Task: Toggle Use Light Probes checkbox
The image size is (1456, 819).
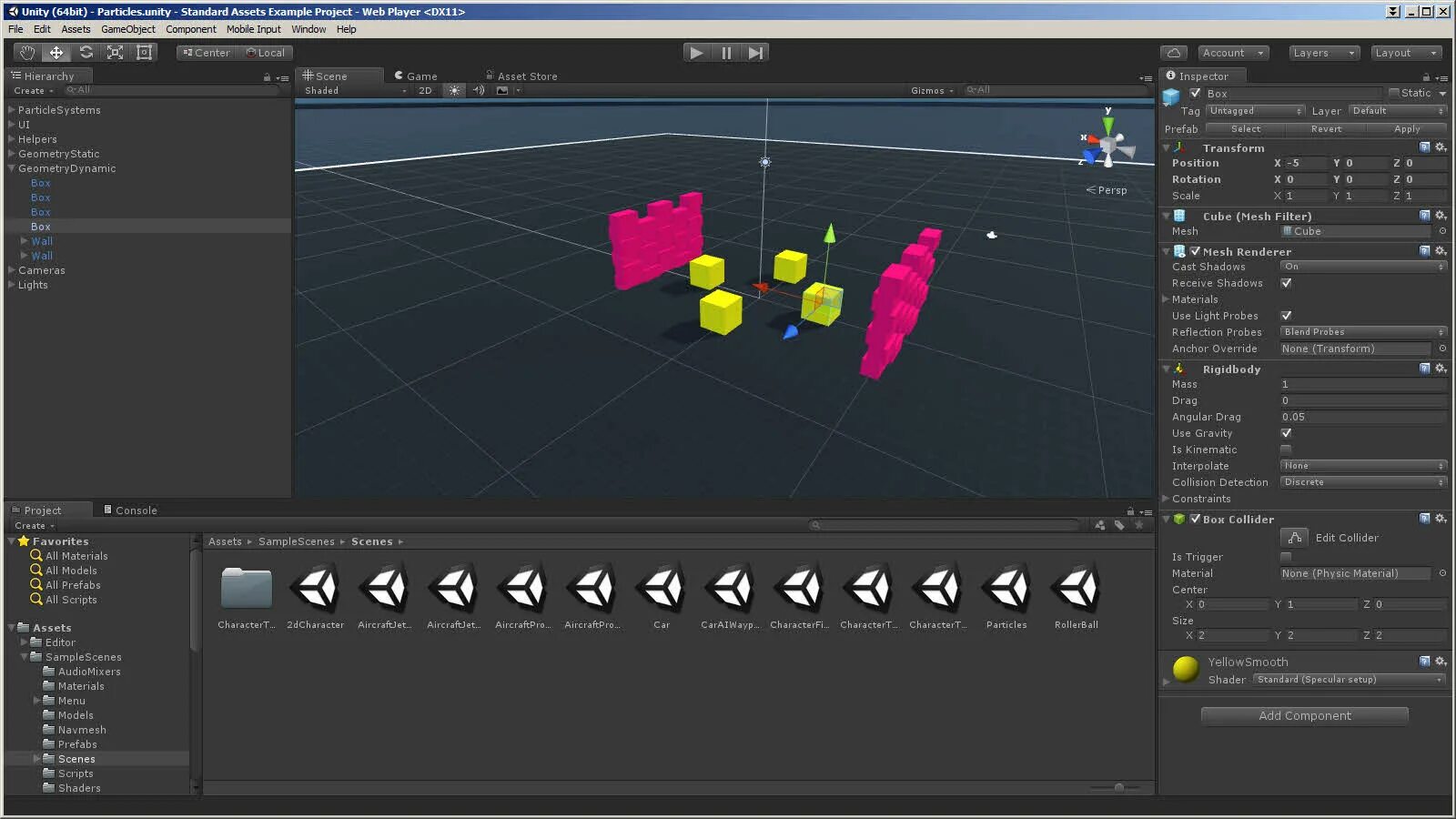Action: [1286, 316]
